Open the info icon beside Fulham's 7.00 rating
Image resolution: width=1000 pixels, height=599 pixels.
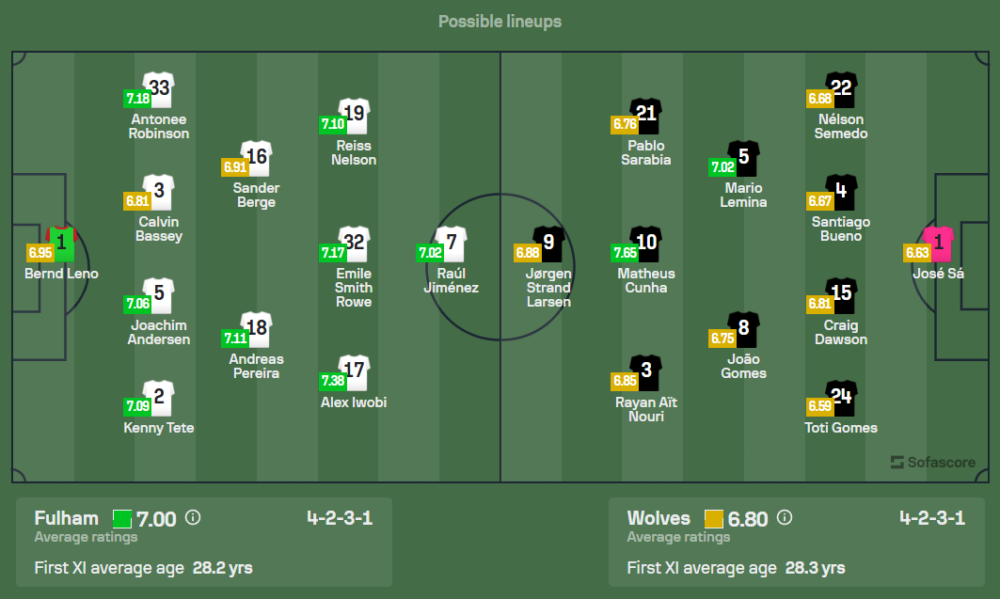[193, 518]
